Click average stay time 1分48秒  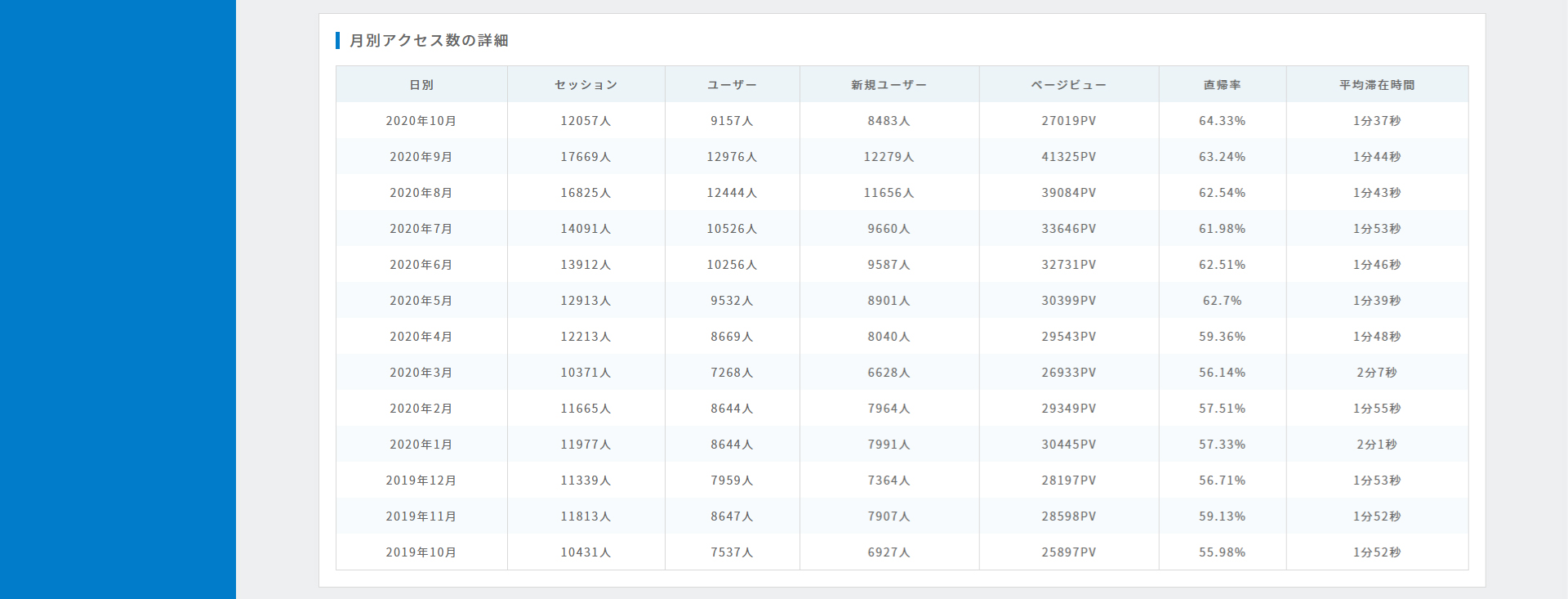pyautogui.click(x=1377, y=337)
